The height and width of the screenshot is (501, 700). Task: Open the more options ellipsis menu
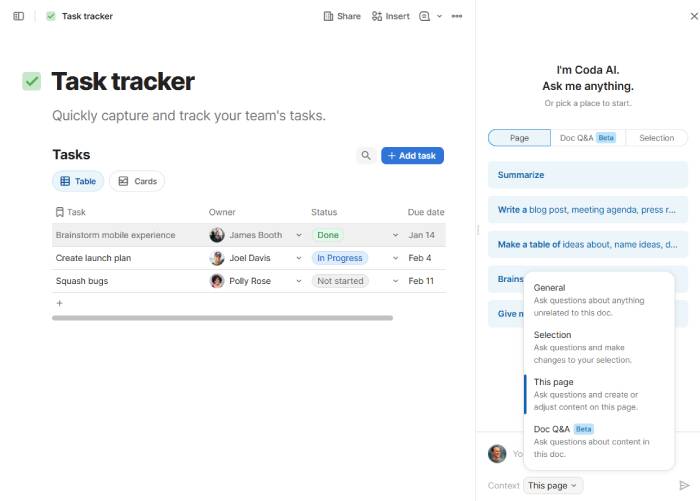click(457, 17)
